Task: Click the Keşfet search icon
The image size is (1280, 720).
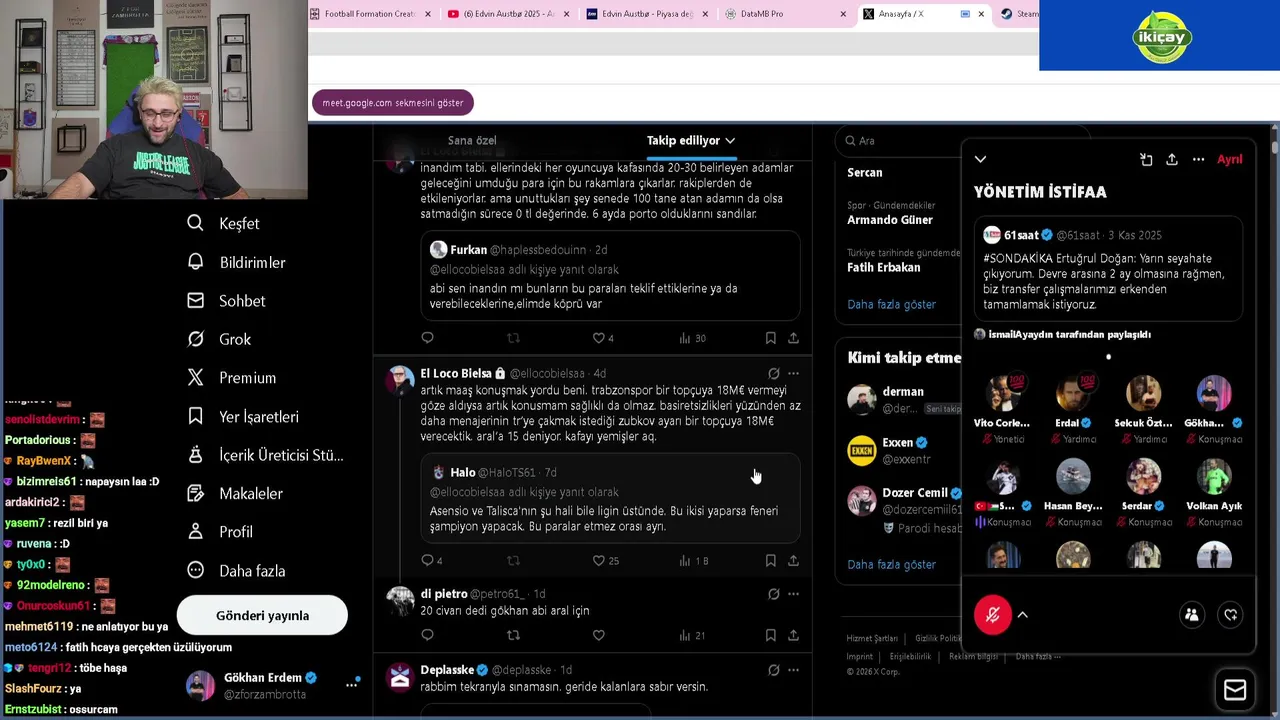Action: click(196, 223)
